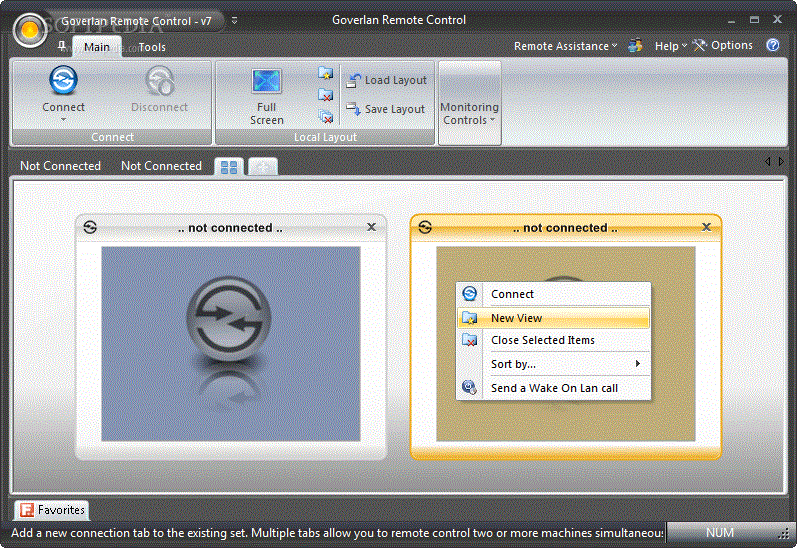Click the 'Local Layout' group label

click(325, 137)
